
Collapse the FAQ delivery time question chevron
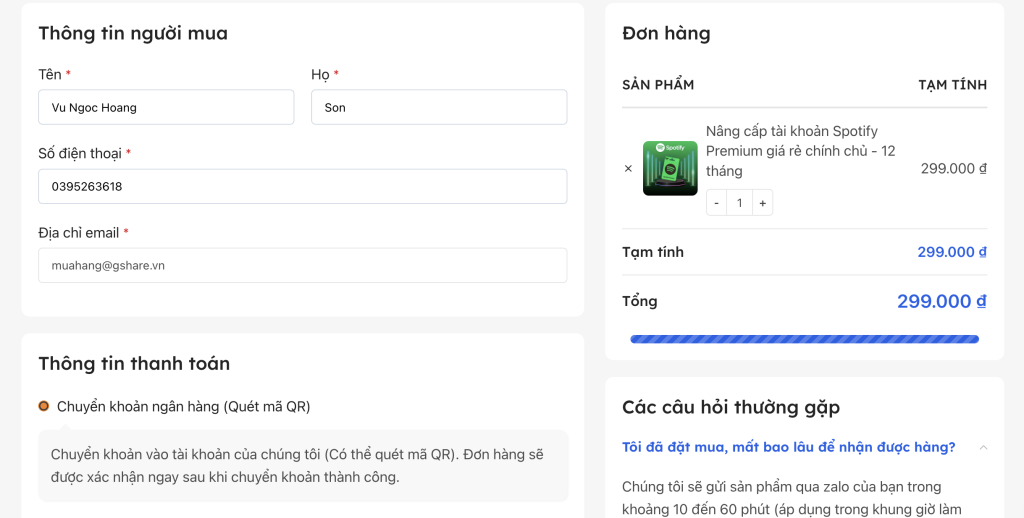tap(983, 447)
